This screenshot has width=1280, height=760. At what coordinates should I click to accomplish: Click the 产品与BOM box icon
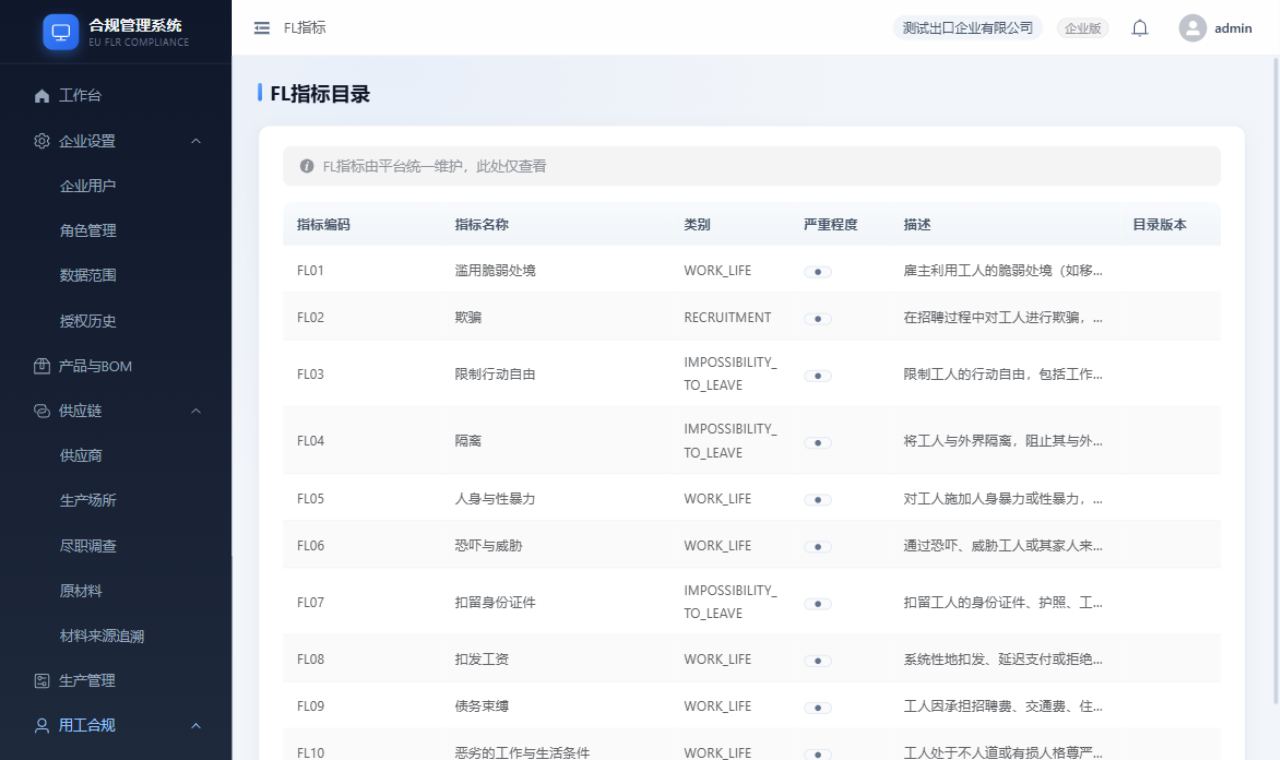tap(41, 366)
